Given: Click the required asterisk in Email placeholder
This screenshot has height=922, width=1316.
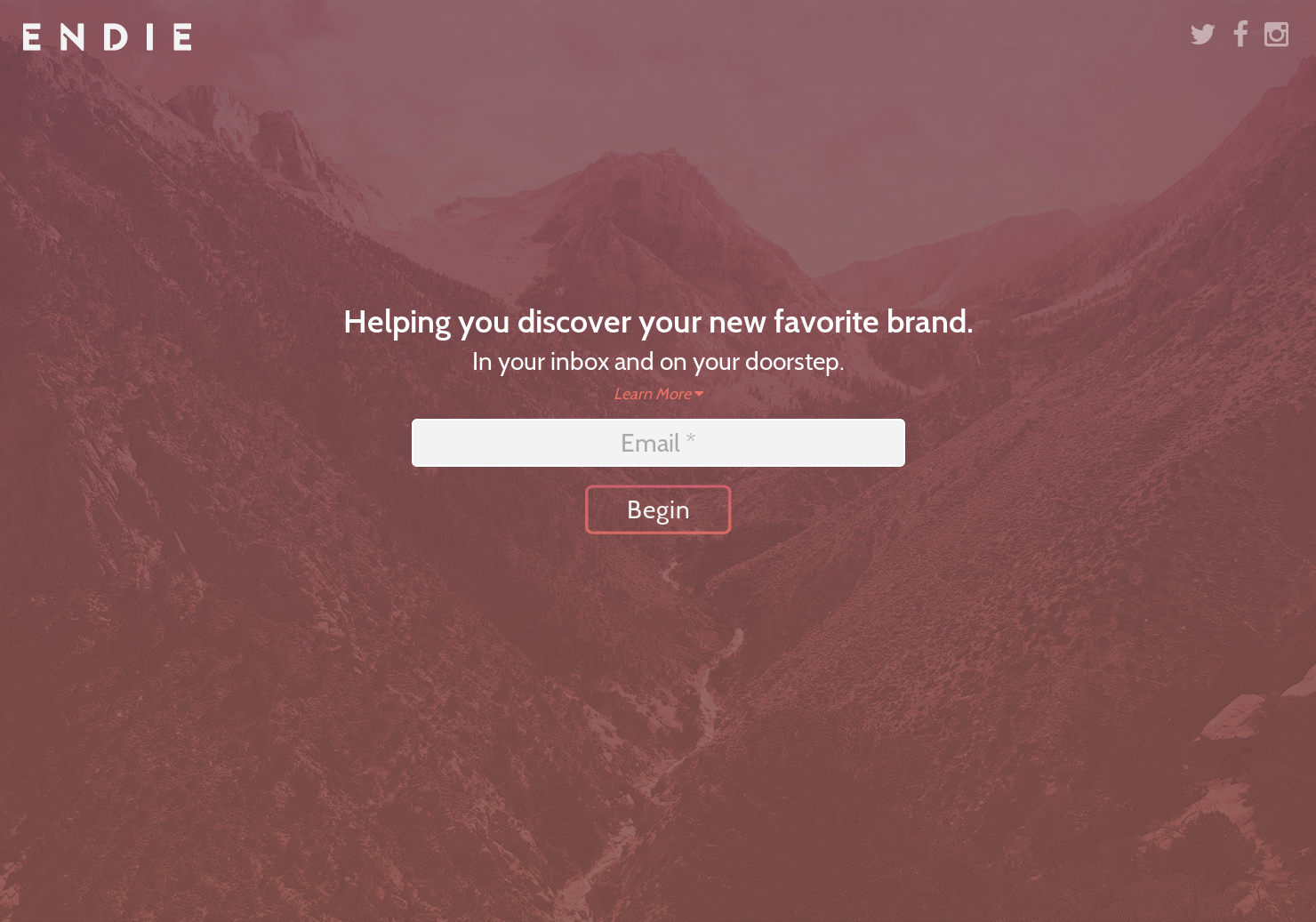Looking at the screenshot, I should coord(691,439).
